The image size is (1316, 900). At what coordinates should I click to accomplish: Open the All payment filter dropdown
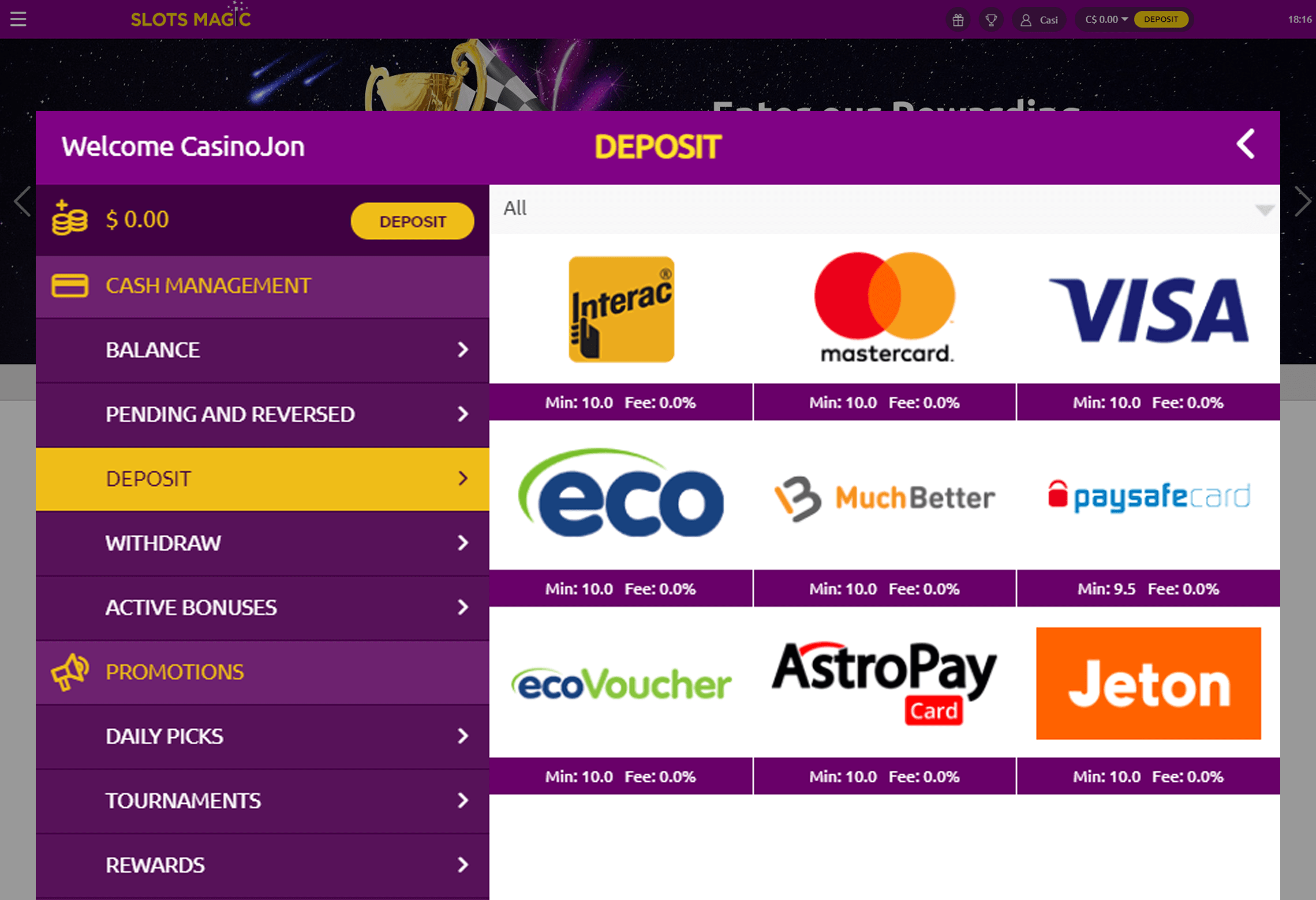tap(884, 209)
